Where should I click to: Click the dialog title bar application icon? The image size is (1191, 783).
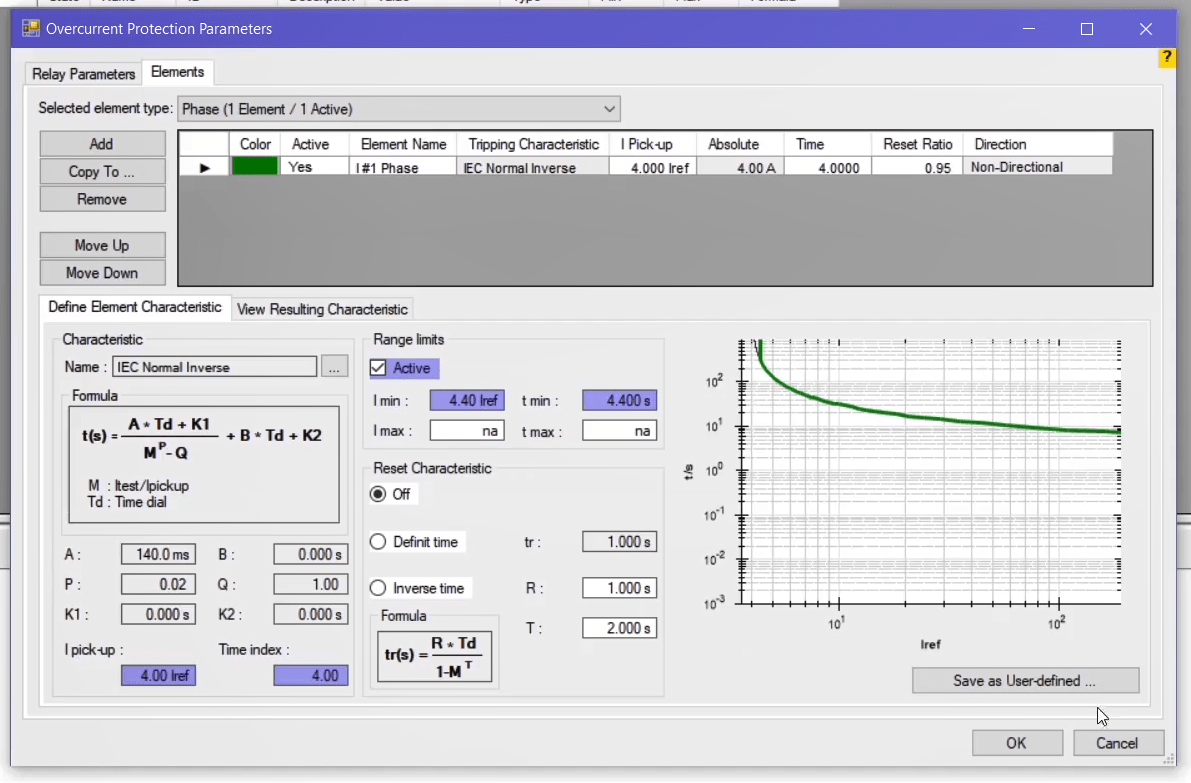pyautogui.click(x=30, y=28)
